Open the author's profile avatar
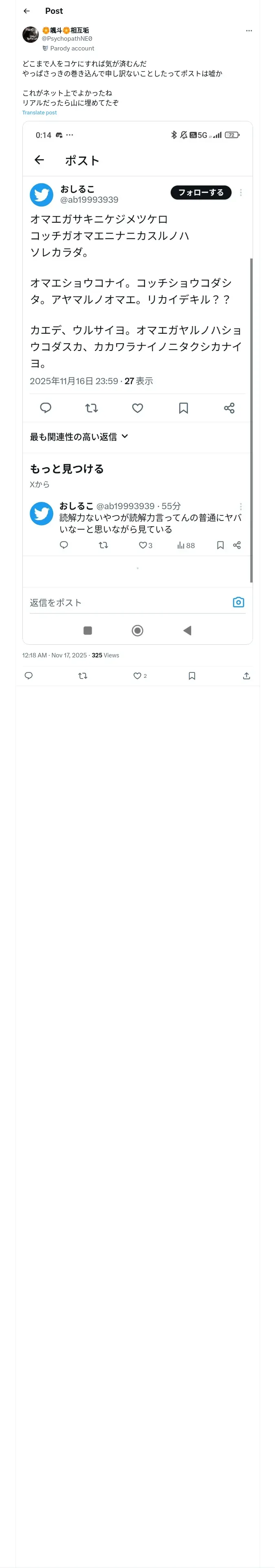The width and height of the screenshot is (275, 1568). (x=31, y=35)
